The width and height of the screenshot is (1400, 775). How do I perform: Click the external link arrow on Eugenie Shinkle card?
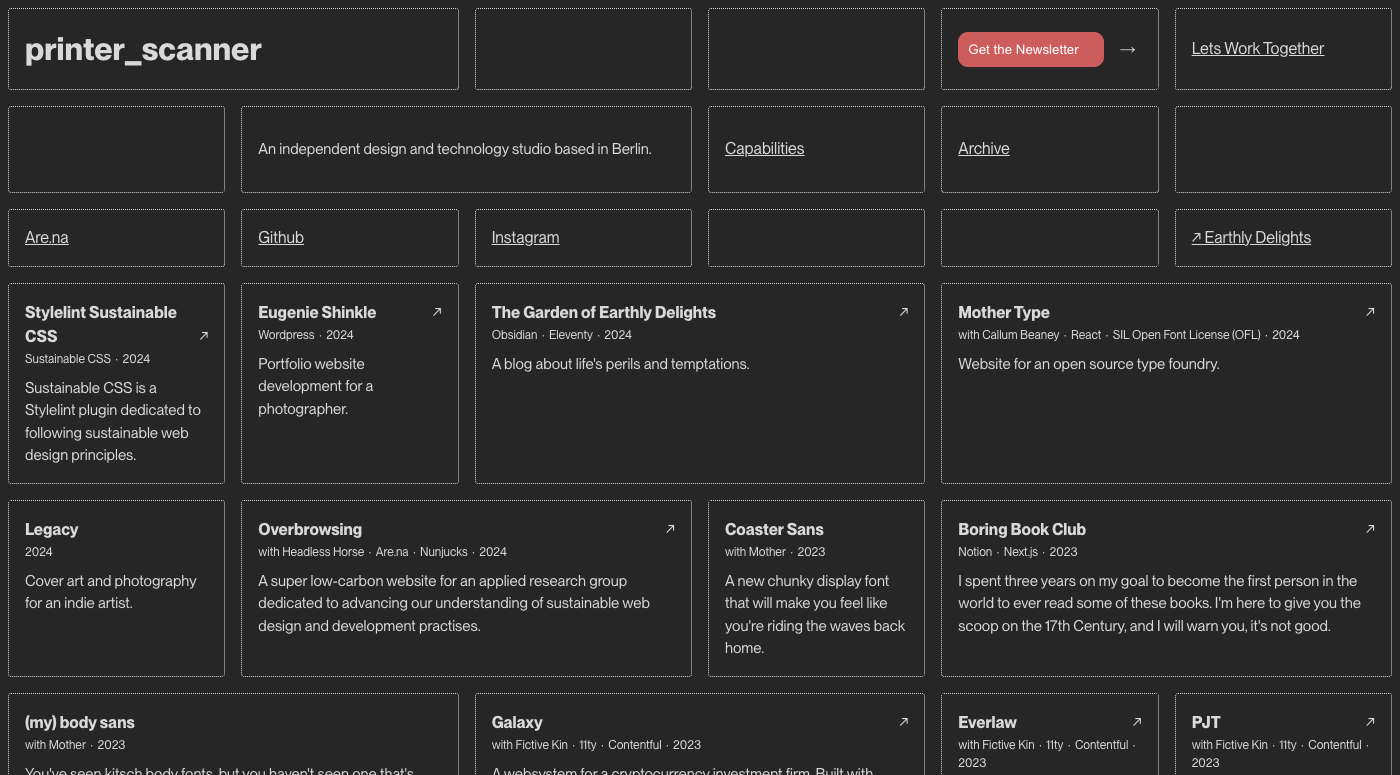pyautogui.click(x=437, y=311)
